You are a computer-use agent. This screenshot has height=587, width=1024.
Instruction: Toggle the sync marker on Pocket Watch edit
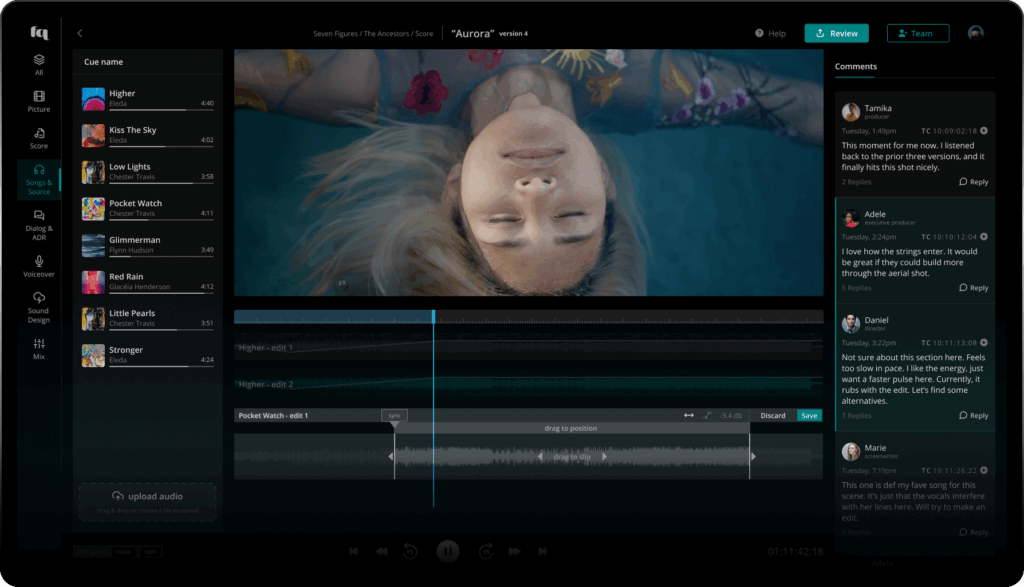pyautogui.click(x=394, y=415)
